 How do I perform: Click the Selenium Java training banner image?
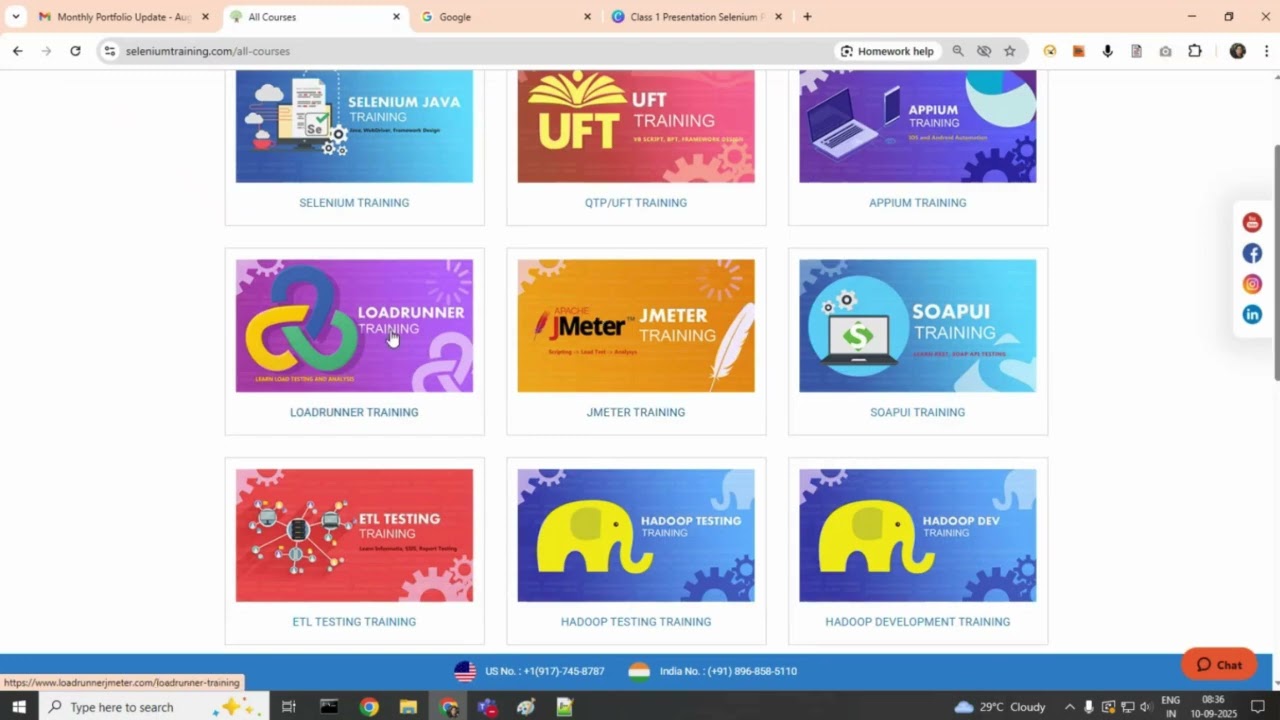[x=354, y=126]
